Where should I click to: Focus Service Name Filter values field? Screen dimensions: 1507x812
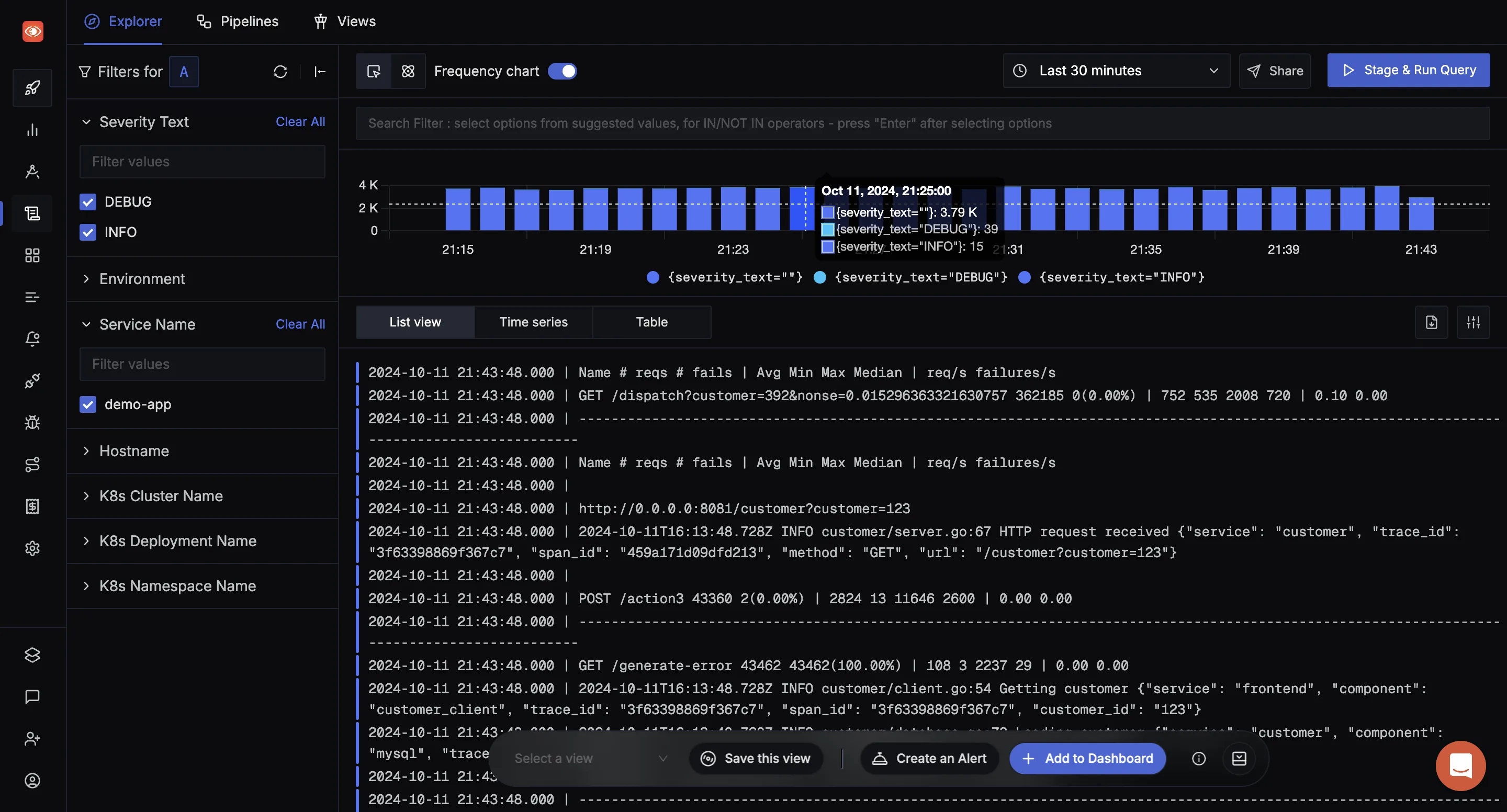point(202,365)
